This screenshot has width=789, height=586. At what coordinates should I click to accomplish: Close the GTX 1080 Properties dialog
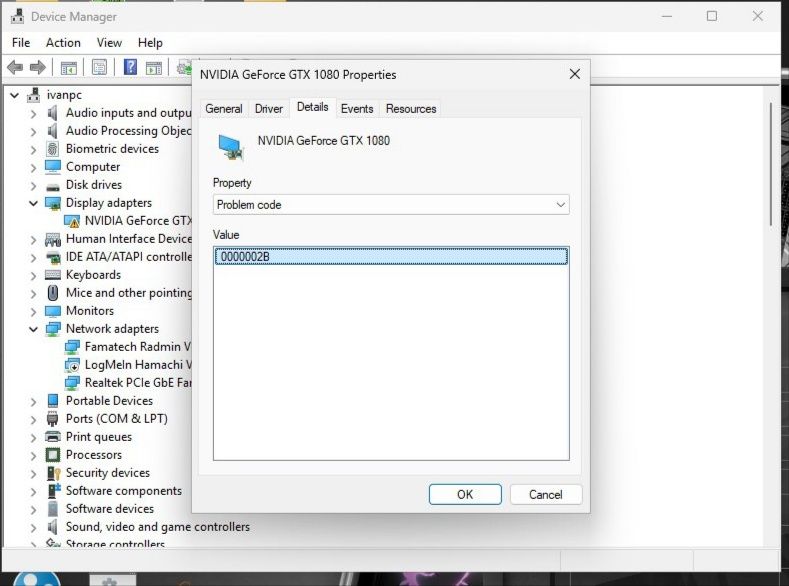coord(575,74)
